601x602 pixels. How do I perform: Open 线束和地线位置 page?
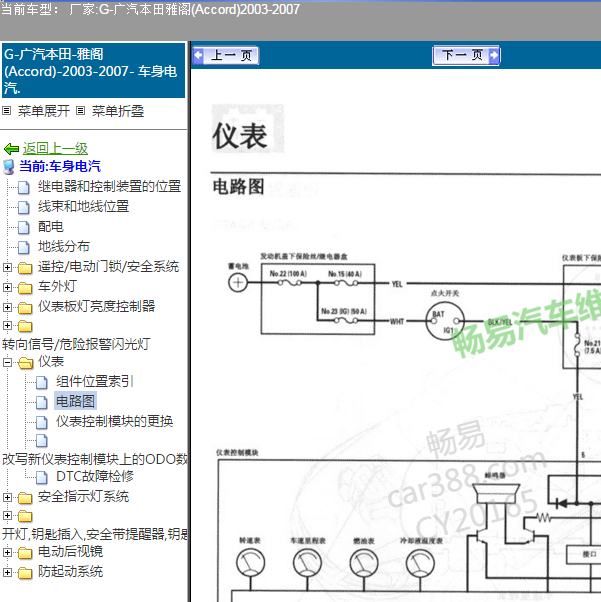(x=83, y=207)
